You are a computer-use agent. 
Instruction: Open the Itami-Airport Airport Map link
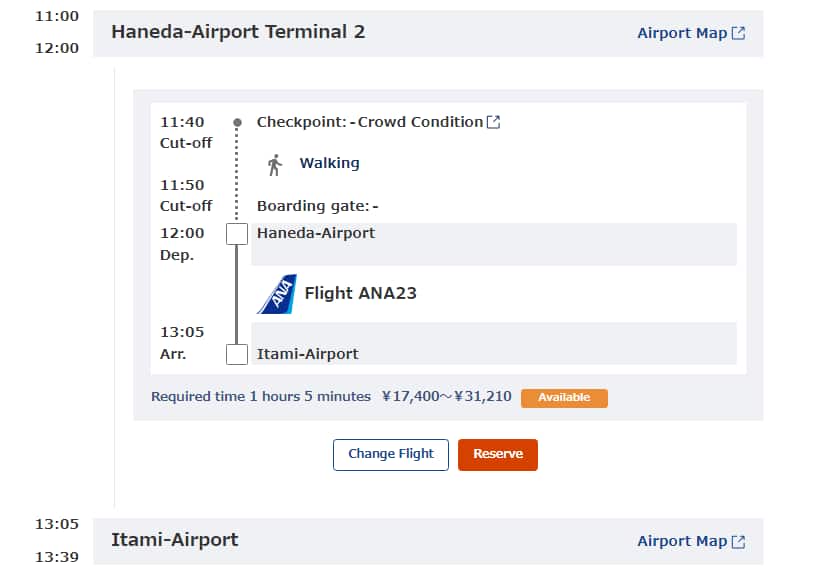682,541
